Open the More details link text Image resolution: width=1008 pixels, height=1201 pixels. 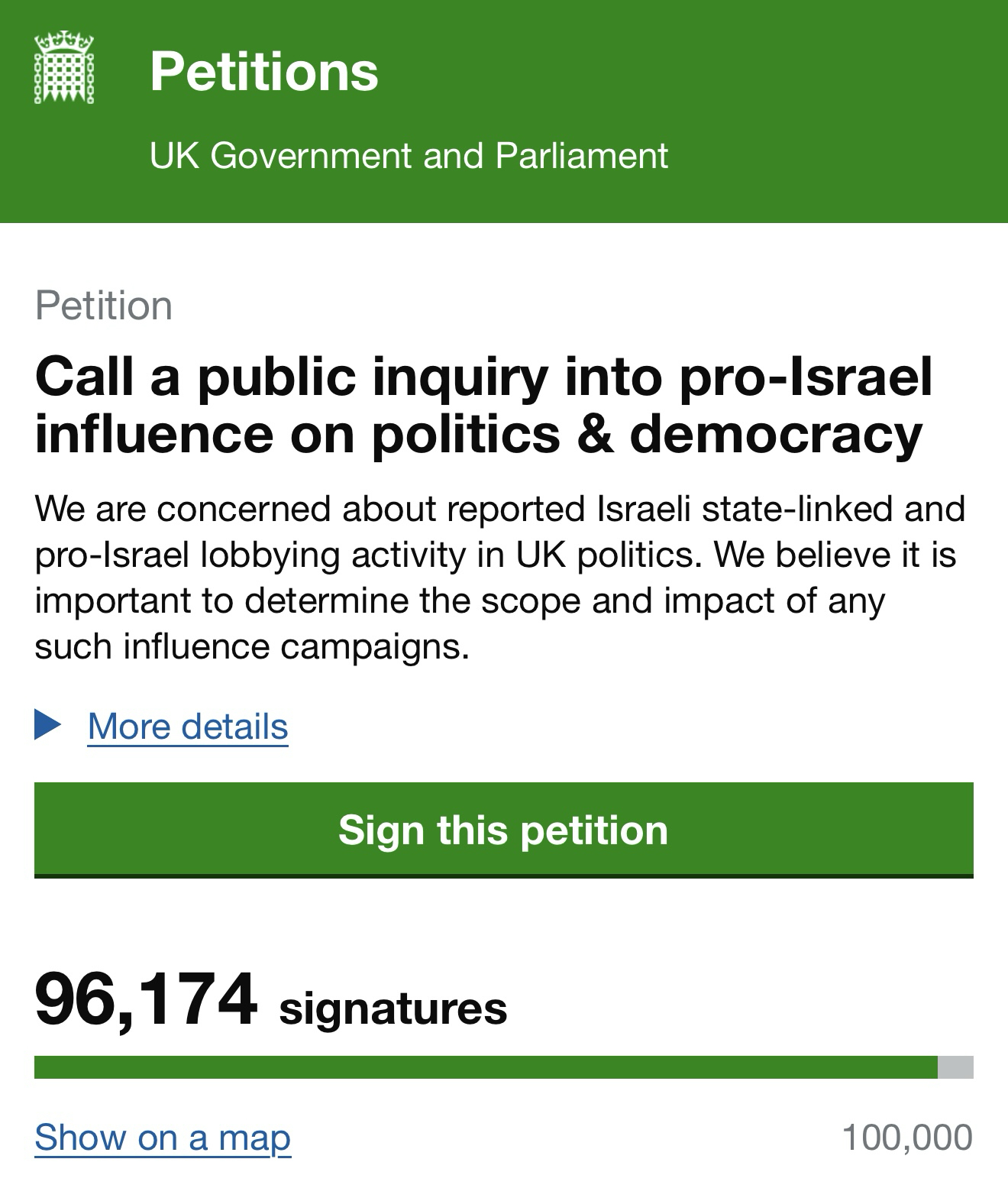tap(188, 726)
